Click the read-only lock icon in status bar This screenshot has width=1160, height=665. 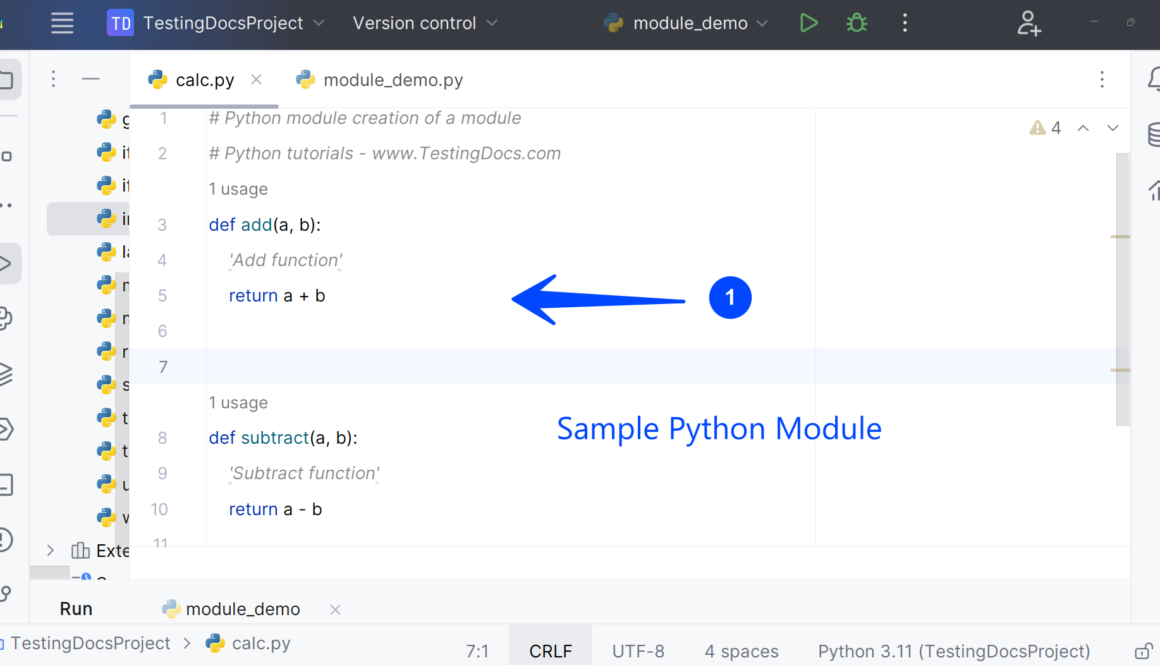click(x=1143, y=651)
